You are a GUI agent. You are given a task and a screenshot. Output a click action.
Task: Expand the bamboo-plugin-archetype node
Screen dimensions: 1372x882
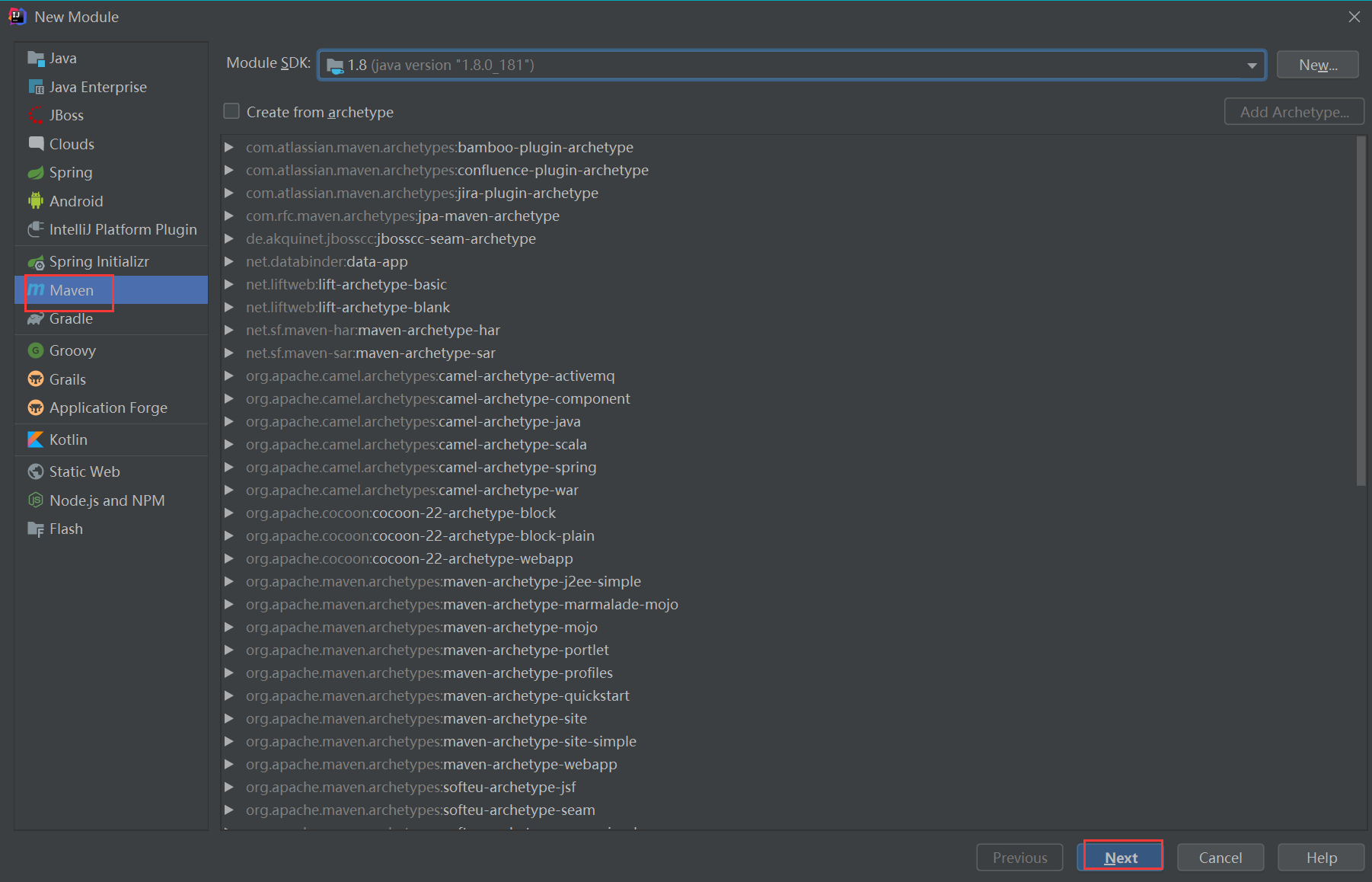click(229, 147)
